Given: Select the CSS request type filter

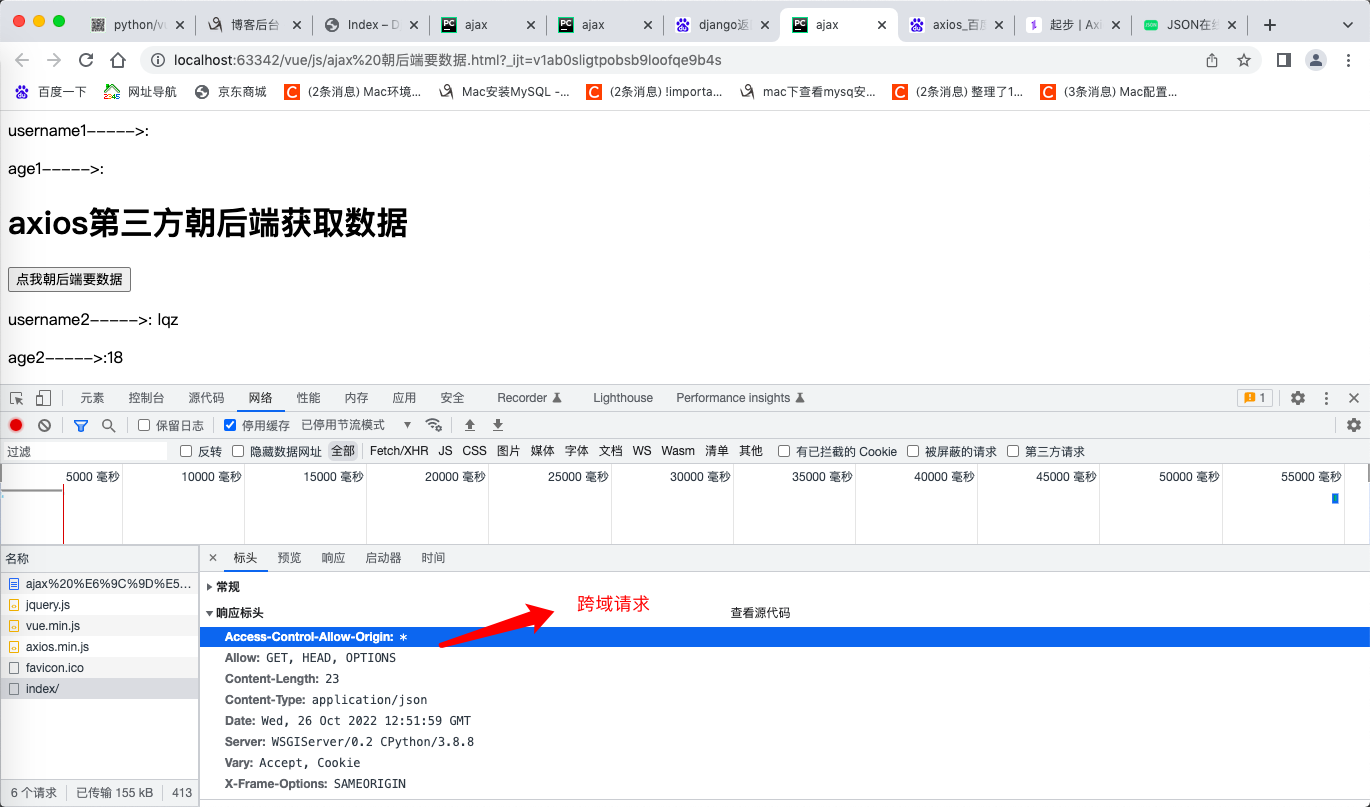Looking at the screenshot, I should pos(475,451).
